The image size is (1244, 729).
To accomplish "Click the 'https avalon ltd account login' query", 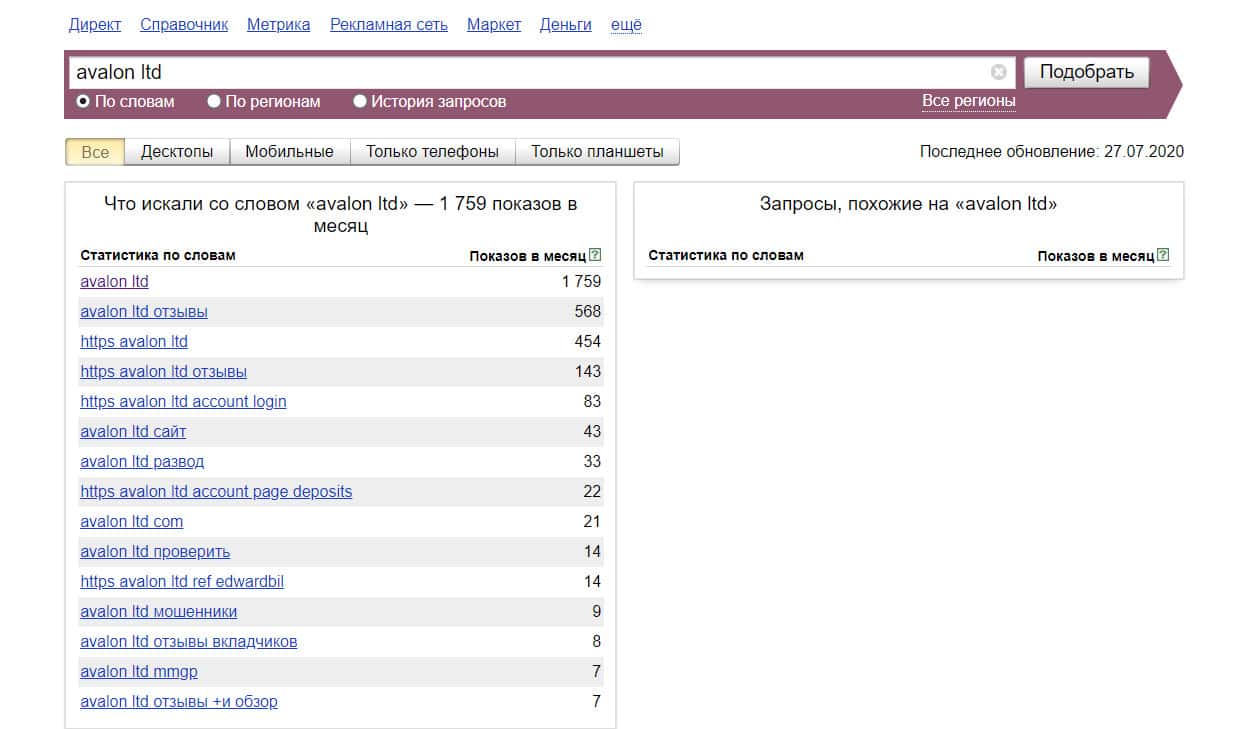I will [183, 401].
